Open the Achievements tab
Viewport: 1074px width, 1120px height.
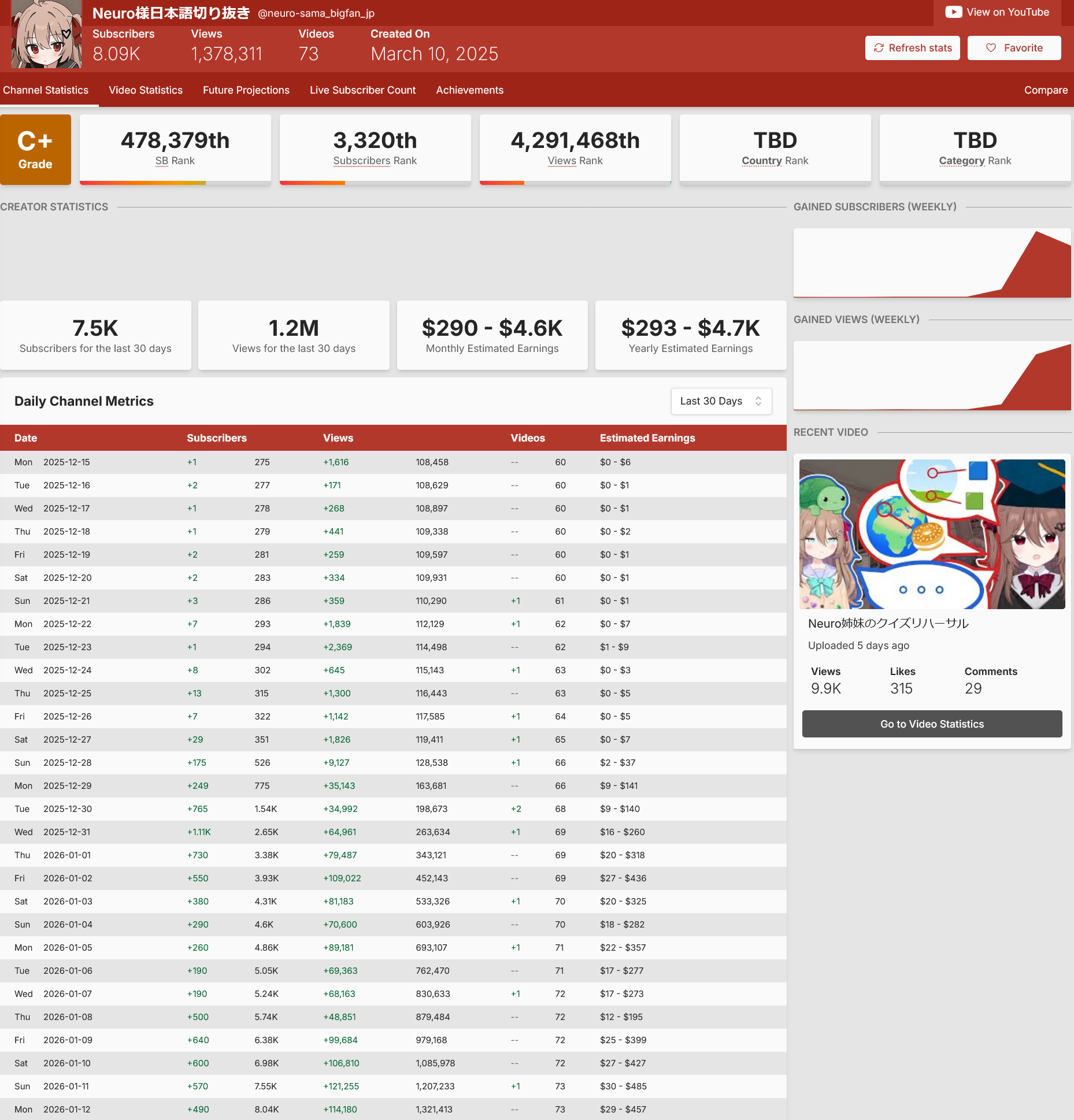(x=469, y=90)
